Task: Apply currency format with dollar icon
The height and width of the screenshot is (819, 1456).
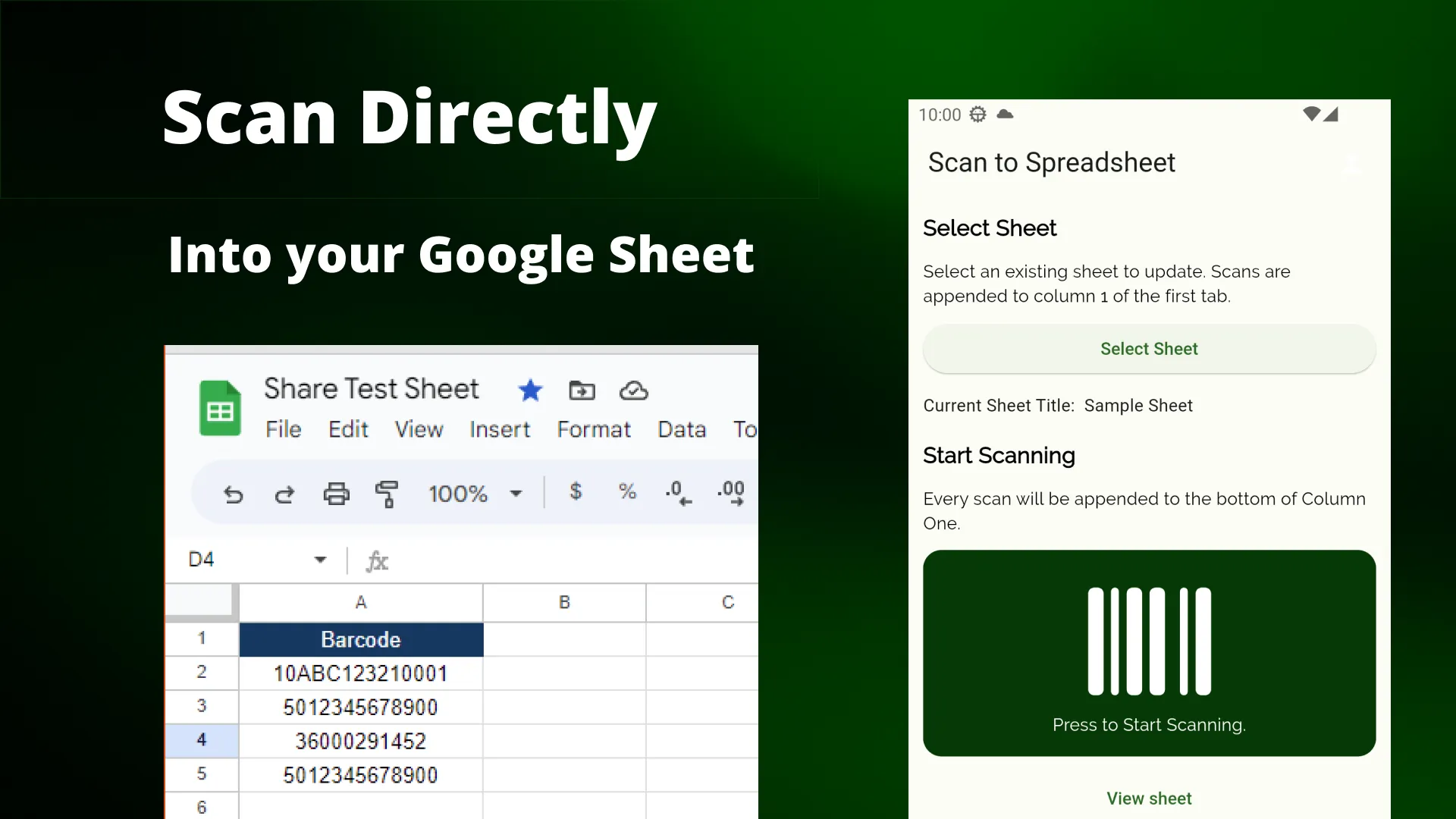Action: 576,491
